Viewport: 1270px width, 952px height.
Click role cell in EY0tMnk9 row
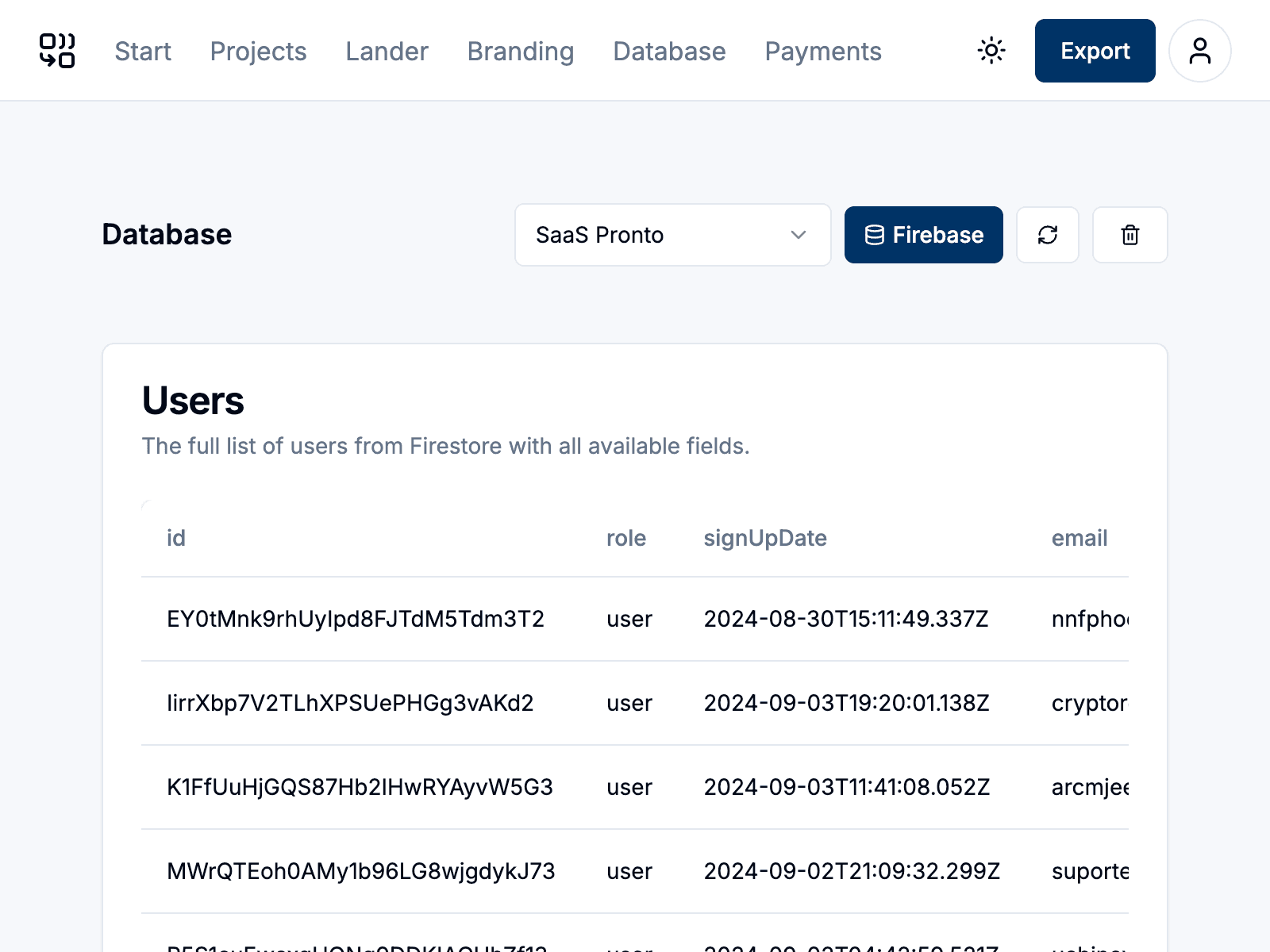tap(629, 619)
